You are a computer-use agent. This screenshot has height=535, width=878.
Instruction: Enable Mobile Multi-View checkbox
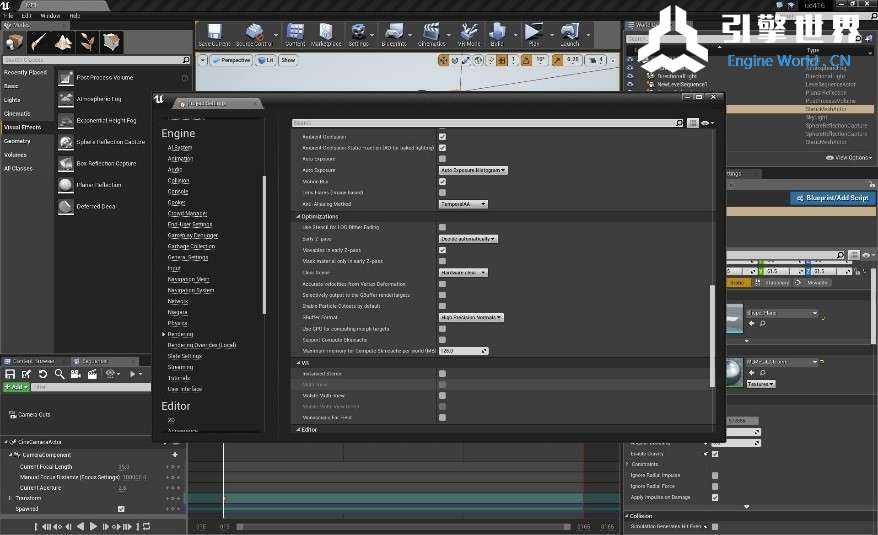tap(442, 396)
